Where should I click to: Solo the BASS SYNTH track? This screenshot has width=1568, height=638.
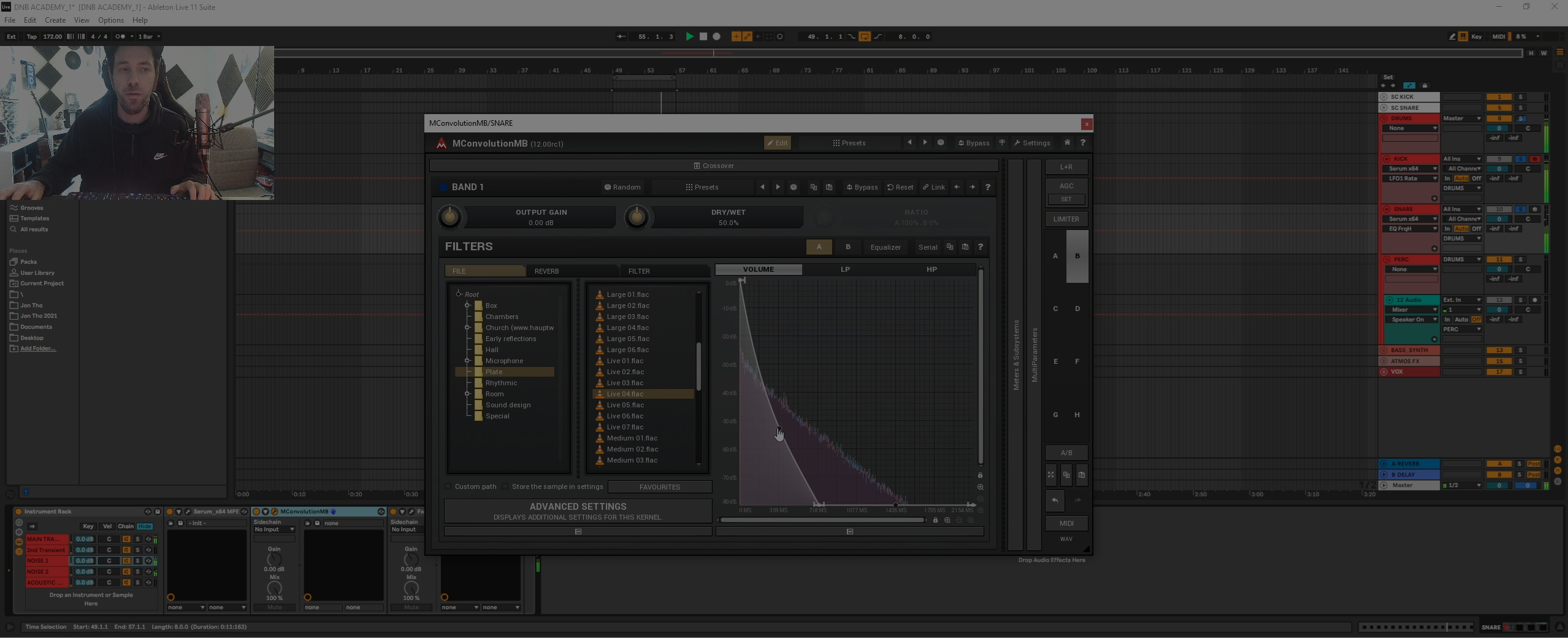point(1520,350)
